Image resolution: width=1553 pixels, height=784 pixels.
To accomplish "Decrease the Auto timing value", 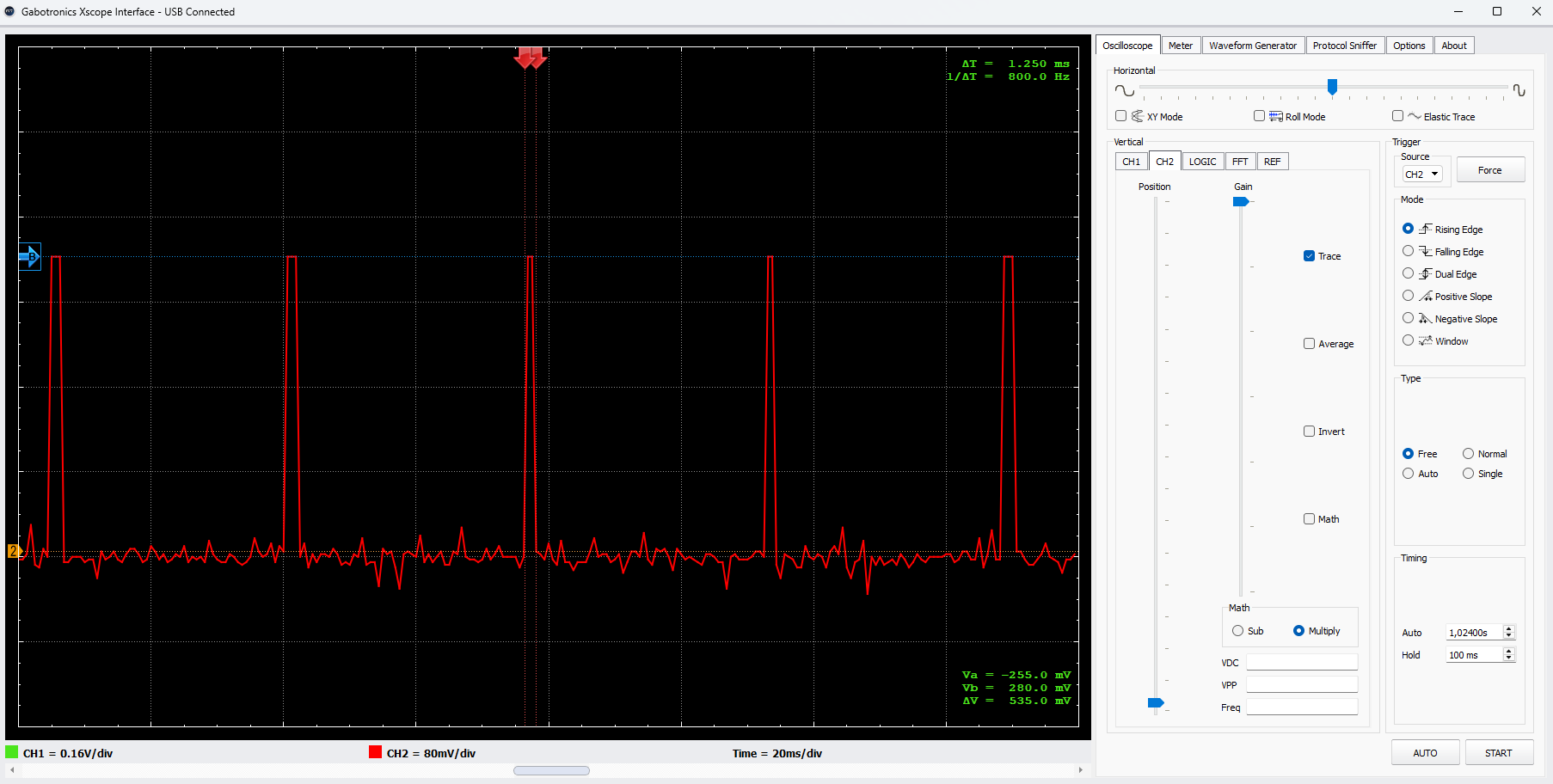I will coord(1508,636).
